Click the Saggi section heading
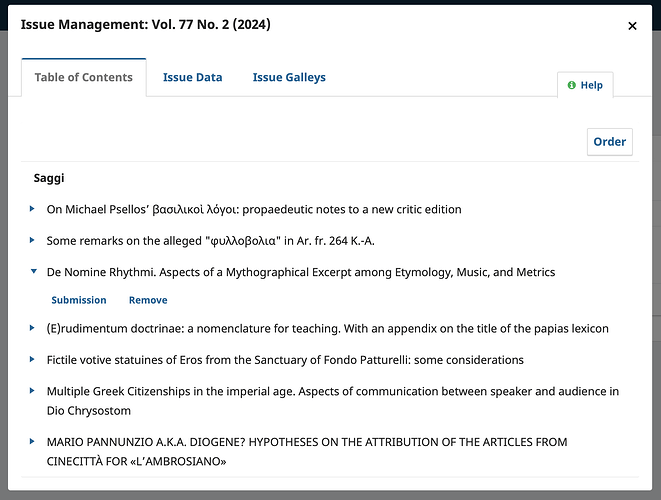 49,178
